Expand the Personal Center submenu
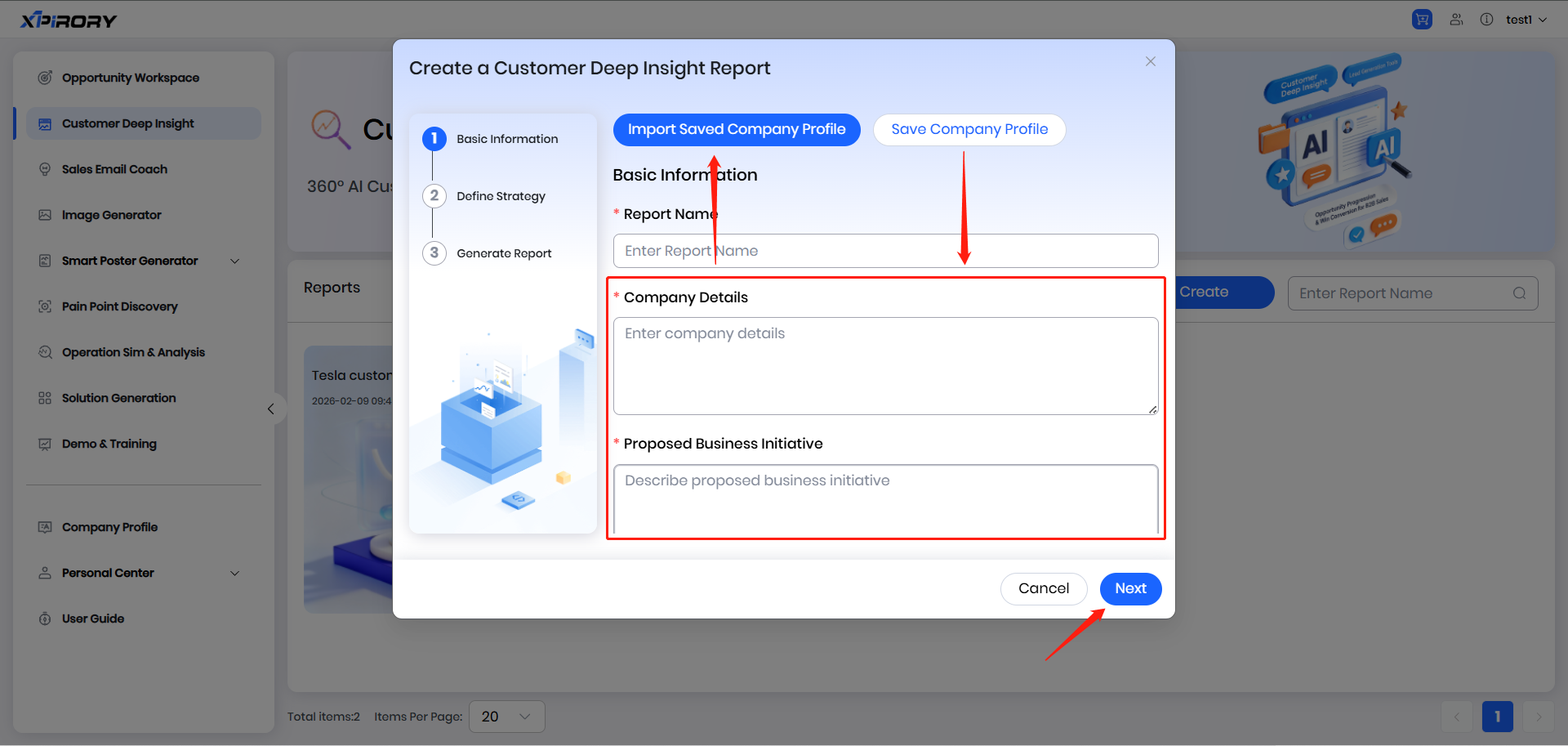The image size is (1568, 746). coord(235,573)
